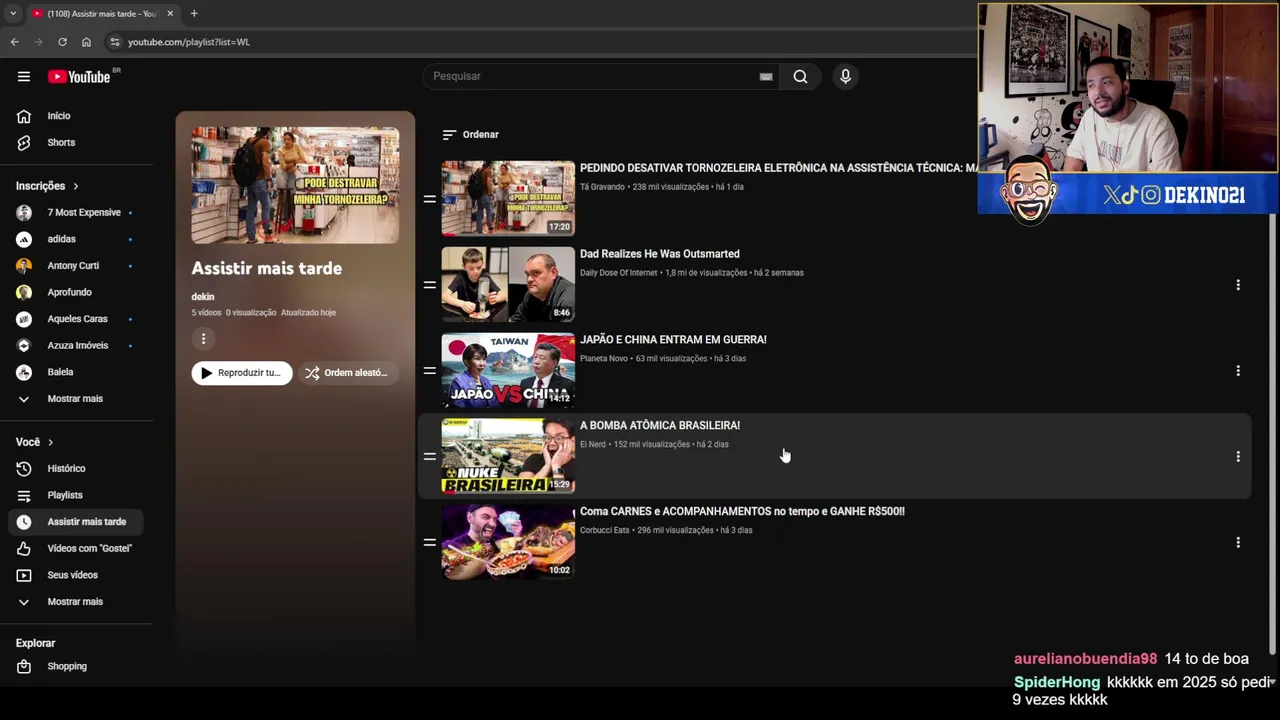Reload the page with browser refresh
The height and width of the screenshot is (720, 1280).
coord(62,42)
